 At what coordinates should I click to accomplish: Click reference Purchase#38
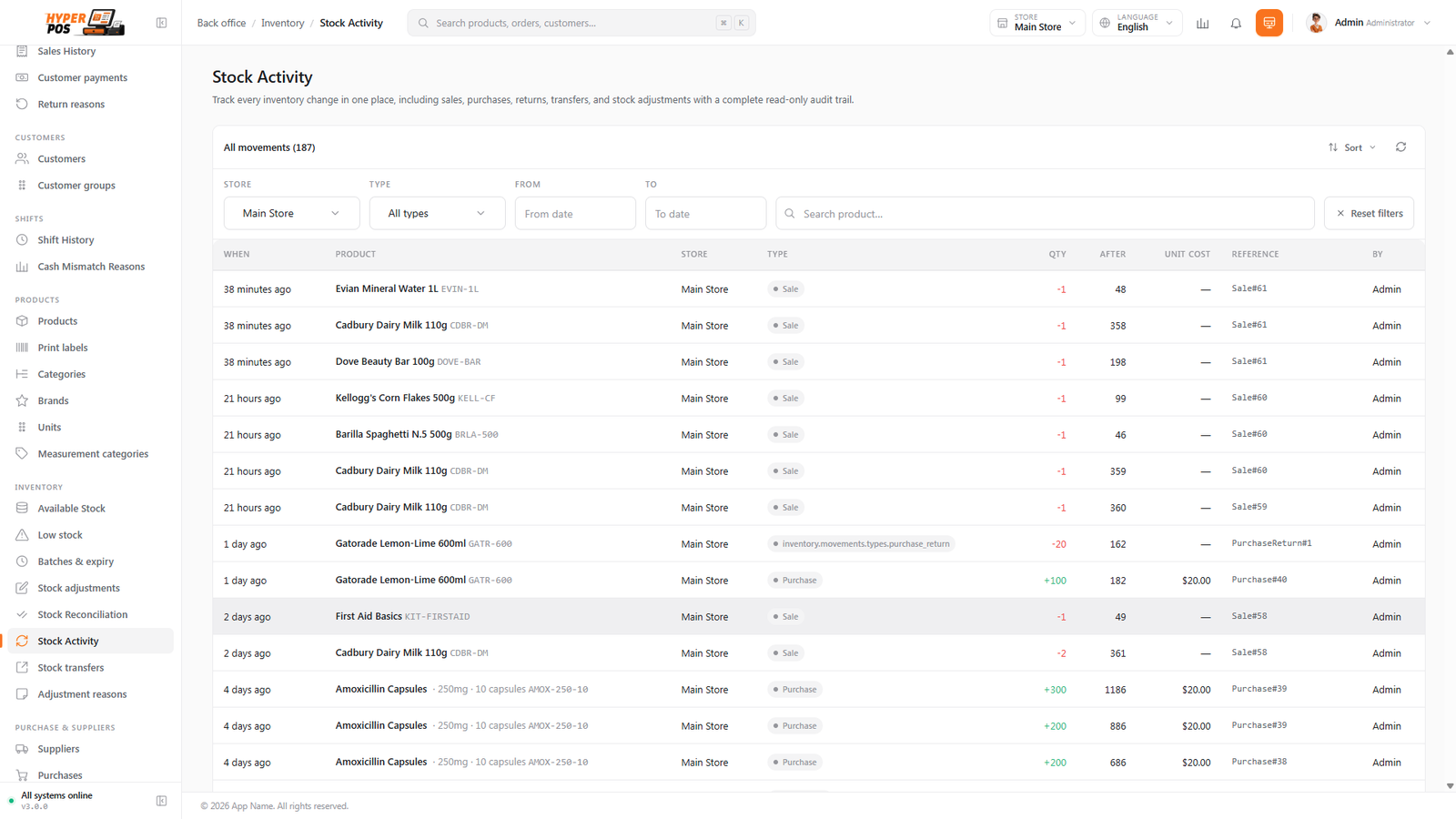click(x=1259, y=762)
